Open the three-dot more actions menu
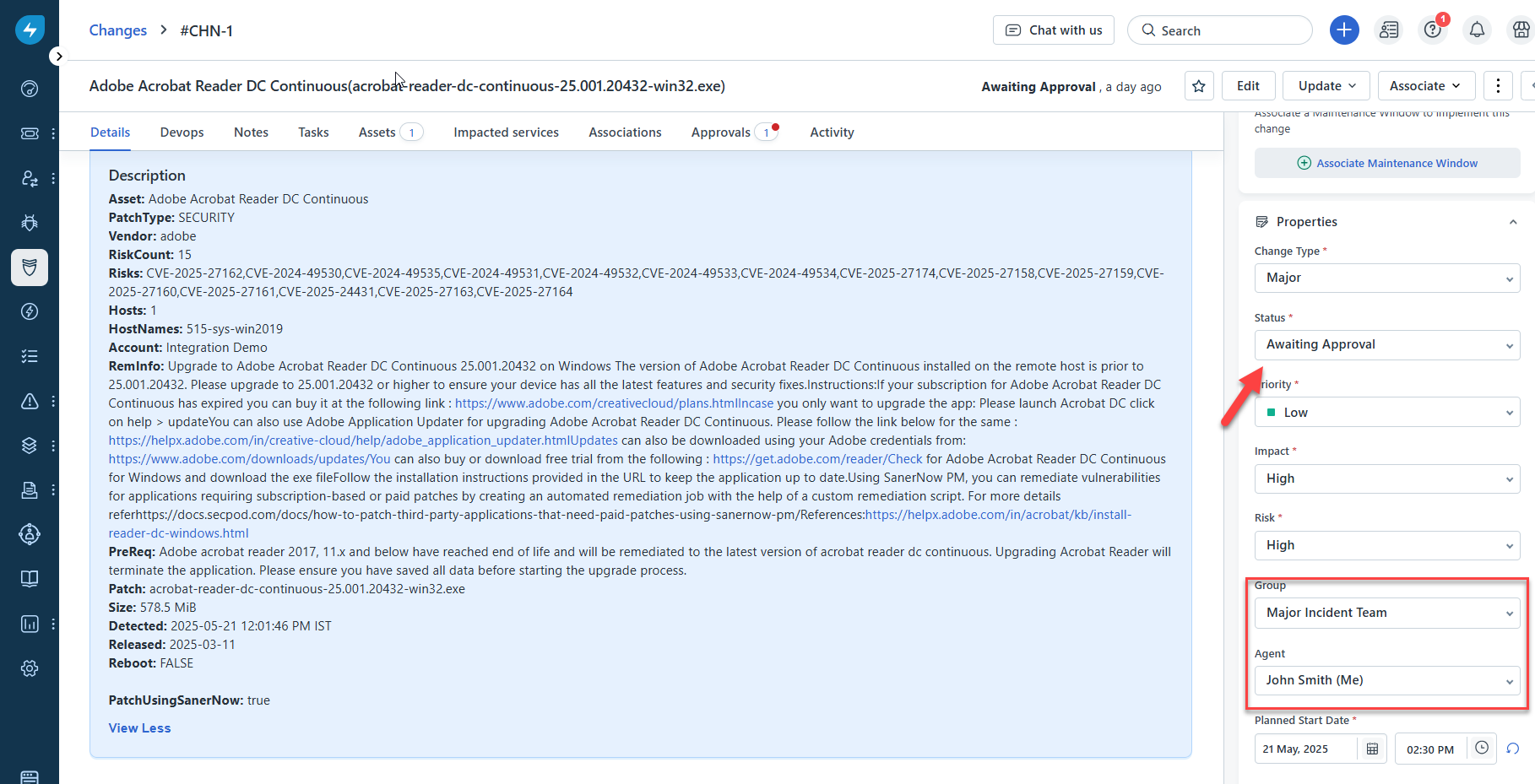1535x784 pixels. tap(1498, 86)
